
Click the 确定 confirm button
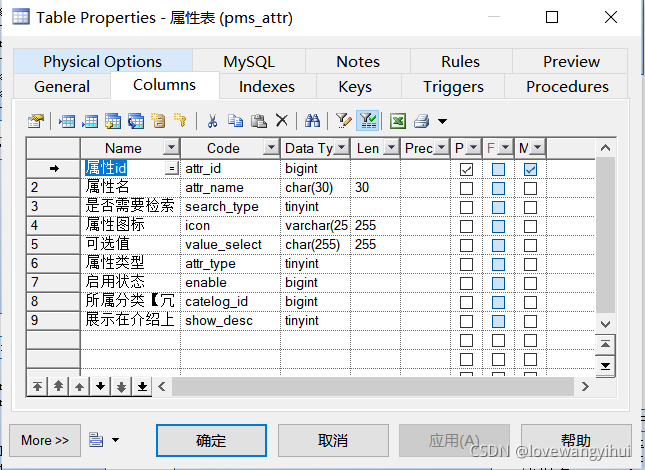[211, 440]
